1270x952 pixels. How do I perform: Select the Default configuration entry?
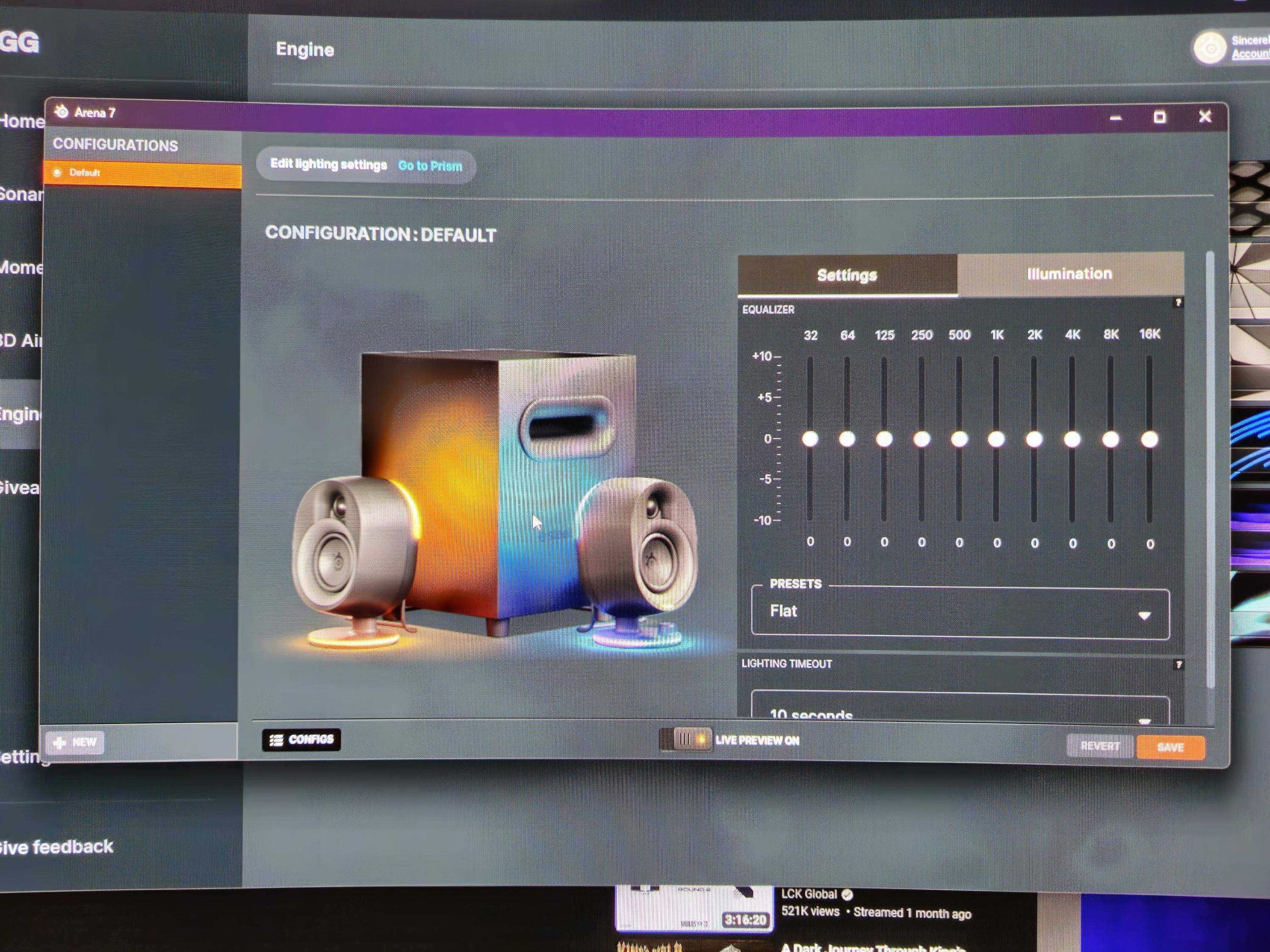(x=142, y=173)
